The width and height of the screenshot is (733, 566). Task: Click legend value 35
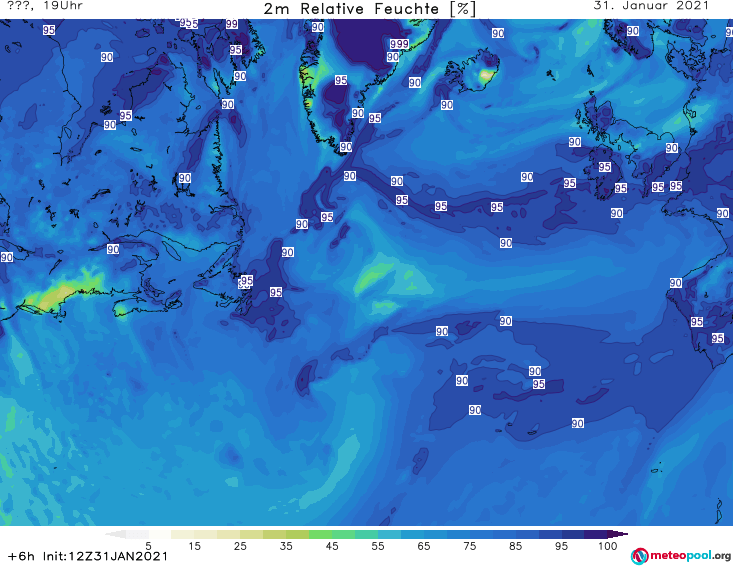286,546
